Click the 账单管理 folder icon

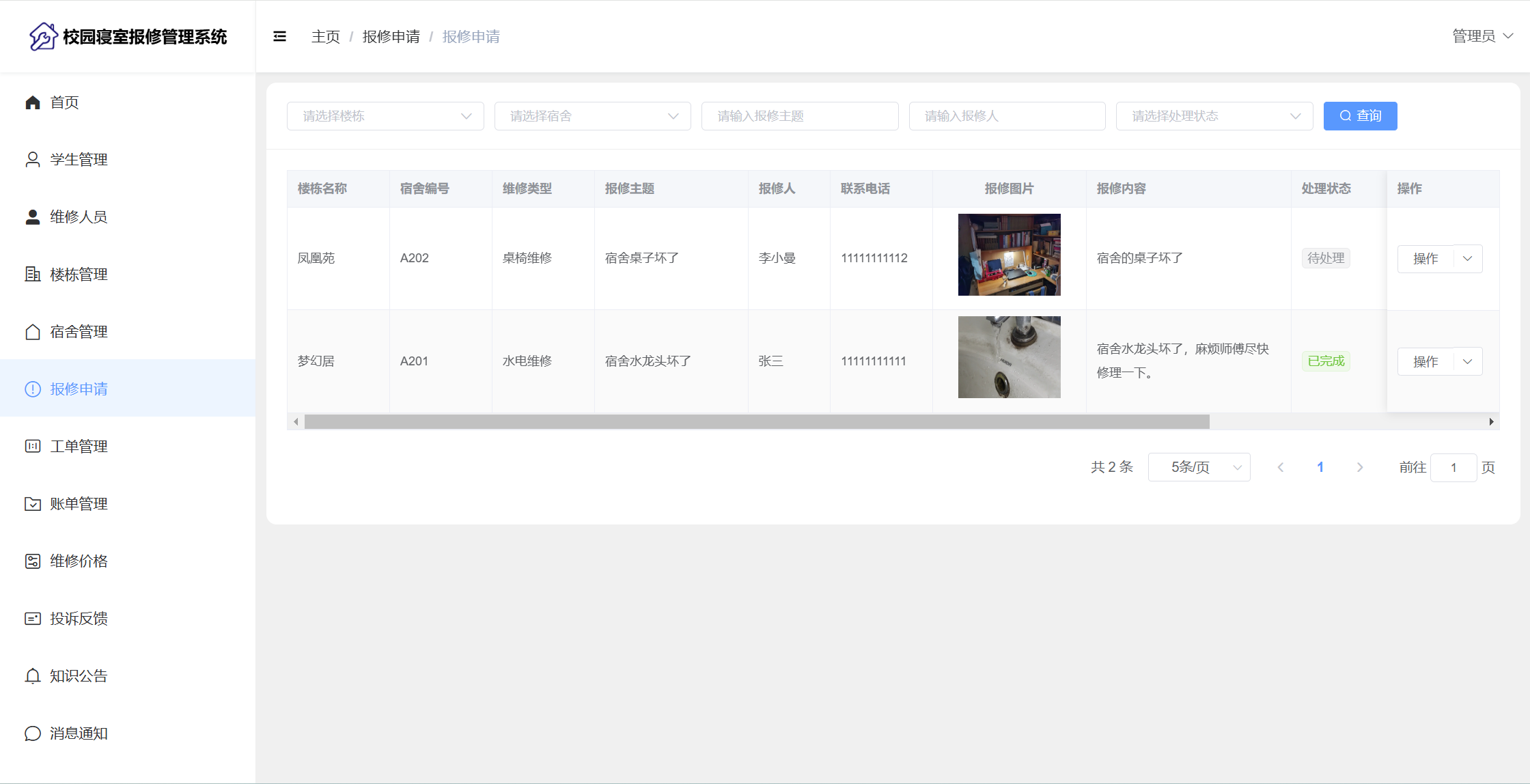coord(33,504)
